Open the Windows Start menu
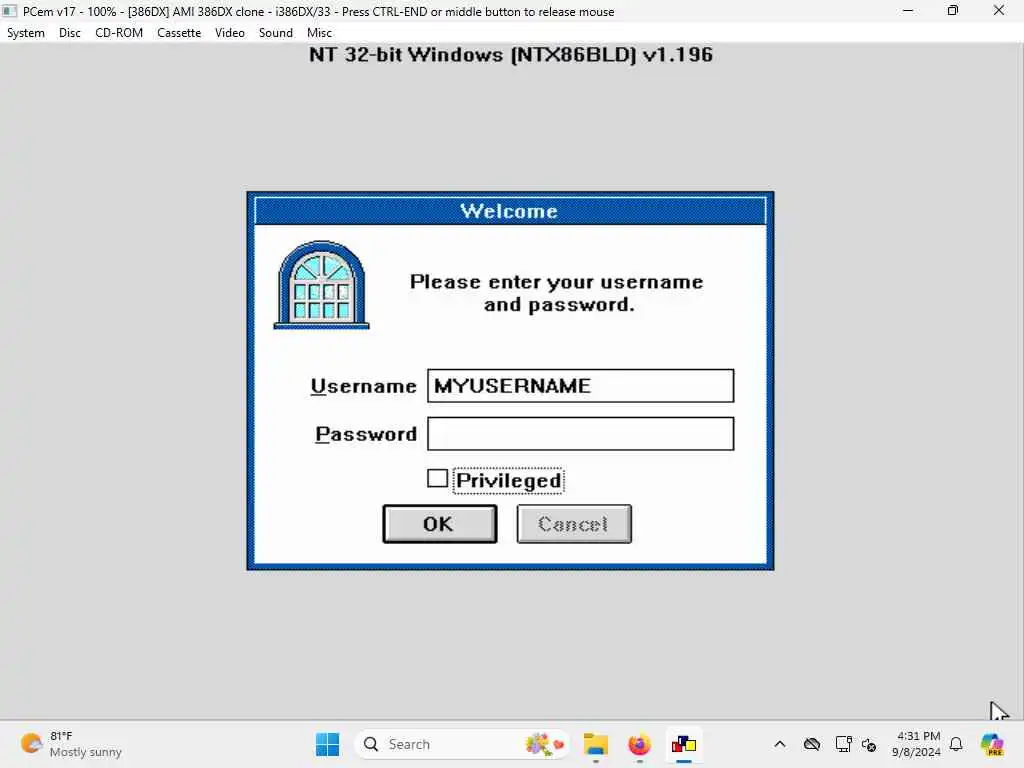Screen dimensions: 1024x768 coord(327,744)
